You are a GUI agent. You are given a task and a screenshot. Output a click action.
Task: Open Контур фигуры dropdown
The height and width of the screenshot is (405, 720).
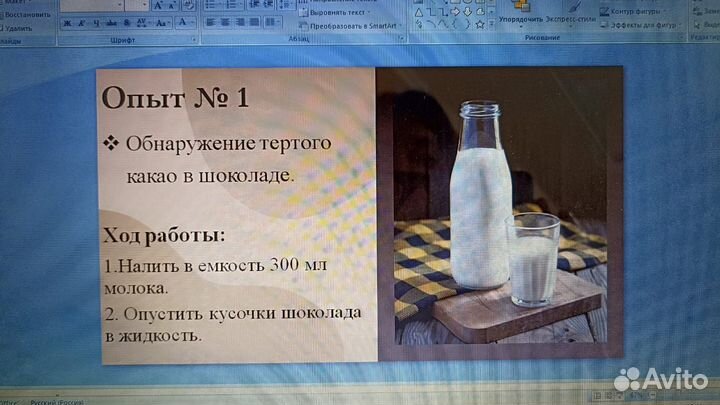tap(633, 11)
